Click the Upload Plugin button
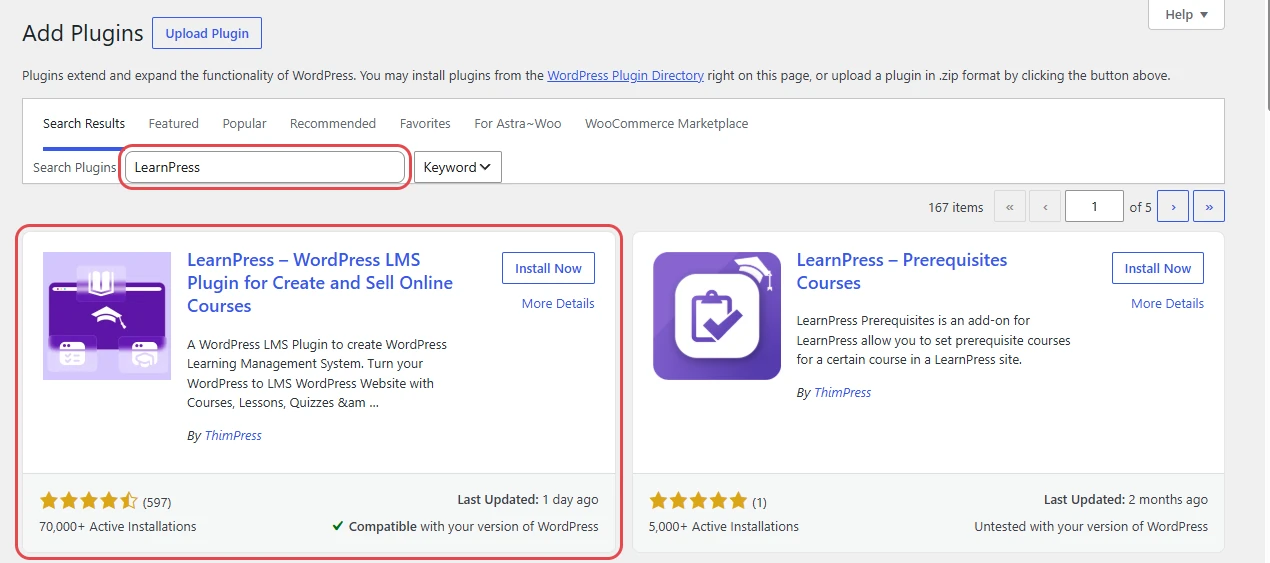 point(207,33)
